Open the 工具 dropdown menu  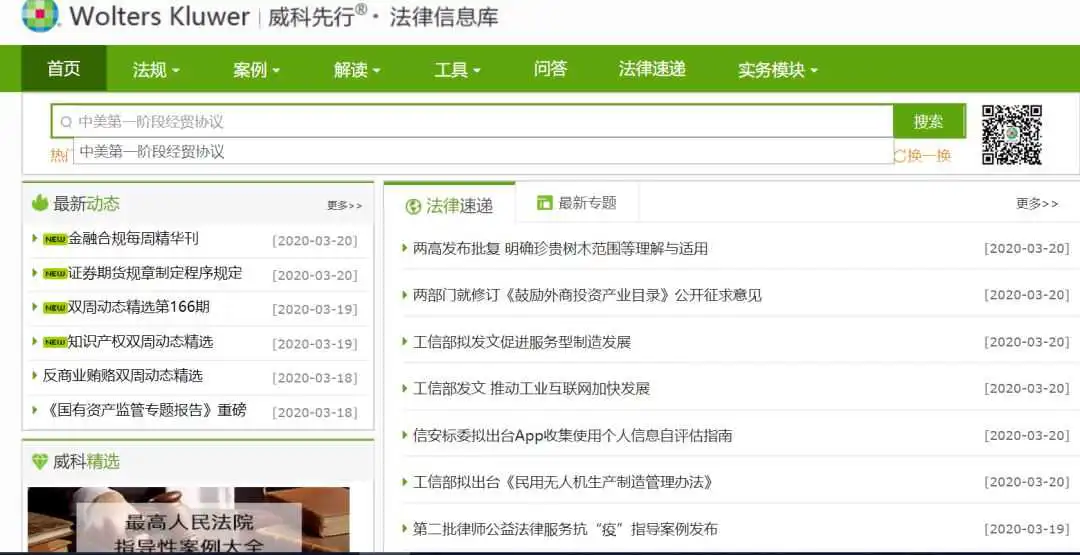[457, 70]
